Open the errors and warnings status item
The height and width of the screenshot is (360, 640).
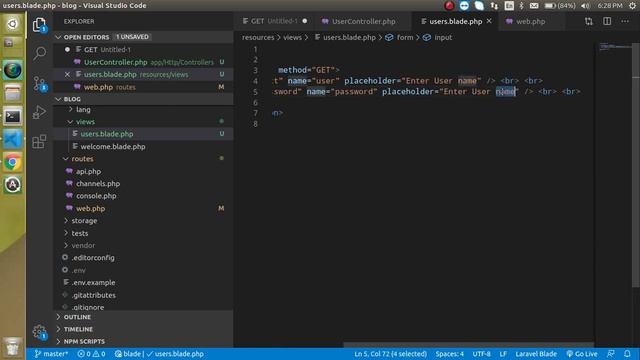tap(91, 354)
